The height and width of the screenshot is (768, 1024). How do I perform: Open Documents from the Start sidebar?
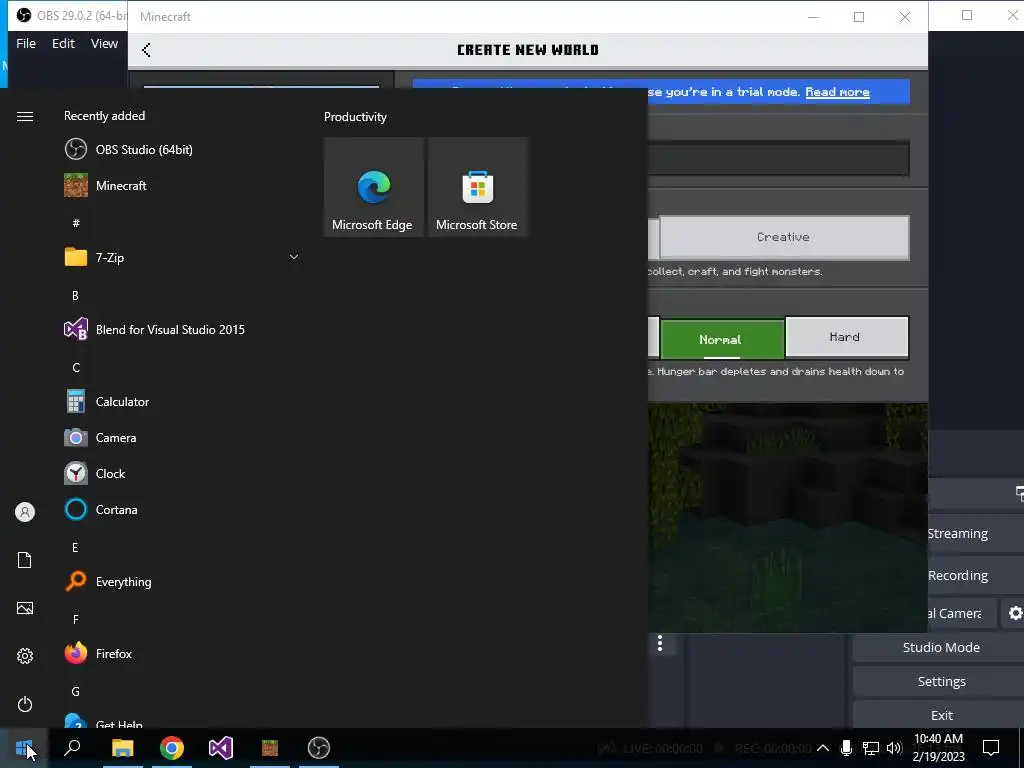pyautogui.click(x=25, y=560)
